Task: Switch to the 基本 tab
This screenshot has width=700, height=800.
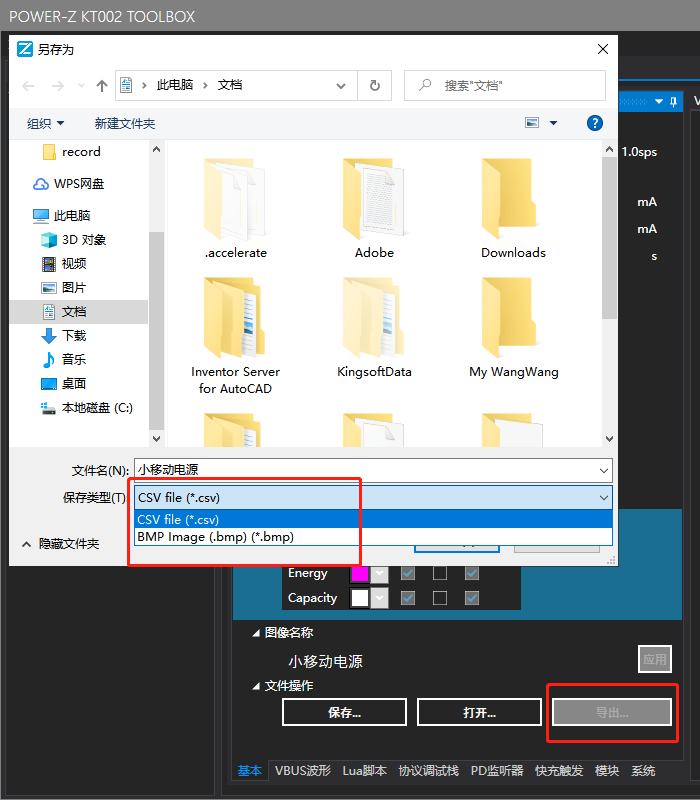Action: [250, 770]
